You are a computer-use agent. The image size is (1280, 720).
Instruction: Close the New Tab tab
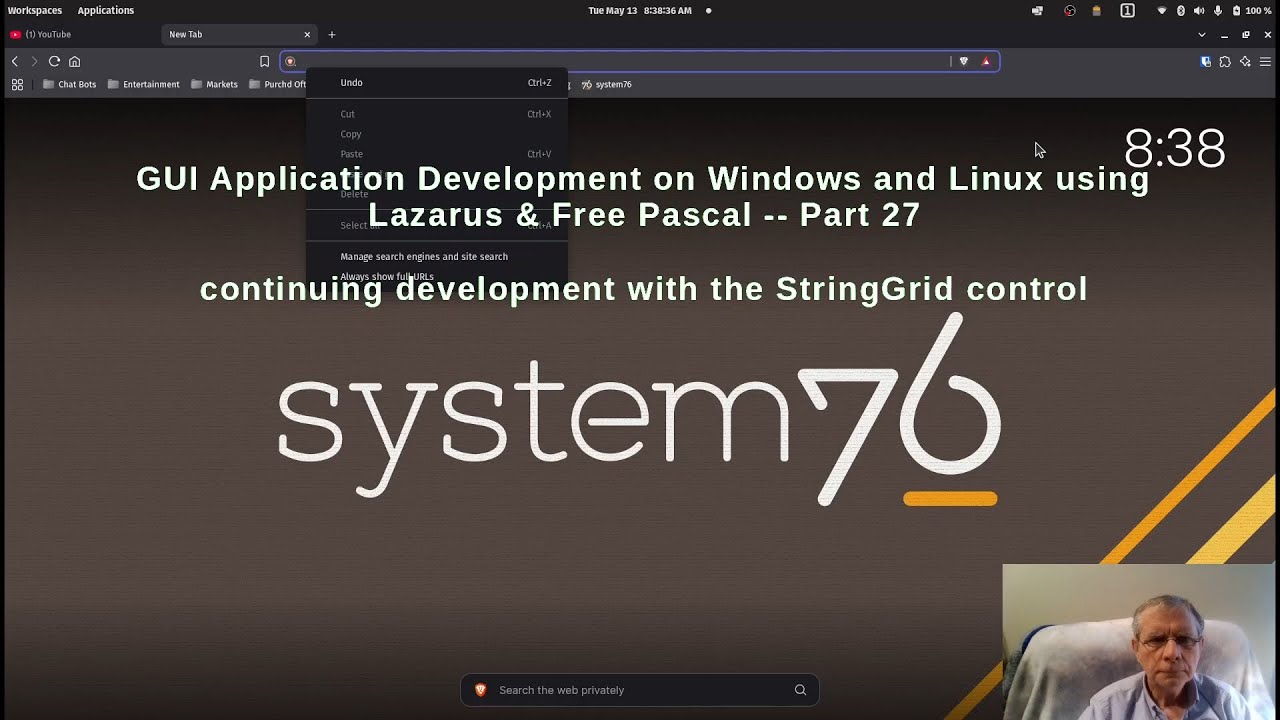307,34
